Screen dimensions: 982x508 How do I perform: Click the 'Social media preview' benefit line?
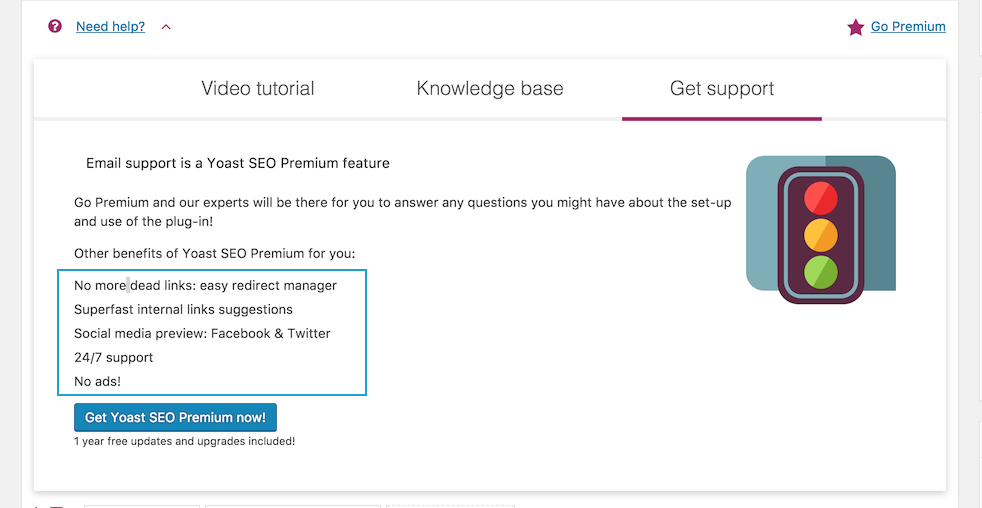click(x=202, y=334)
